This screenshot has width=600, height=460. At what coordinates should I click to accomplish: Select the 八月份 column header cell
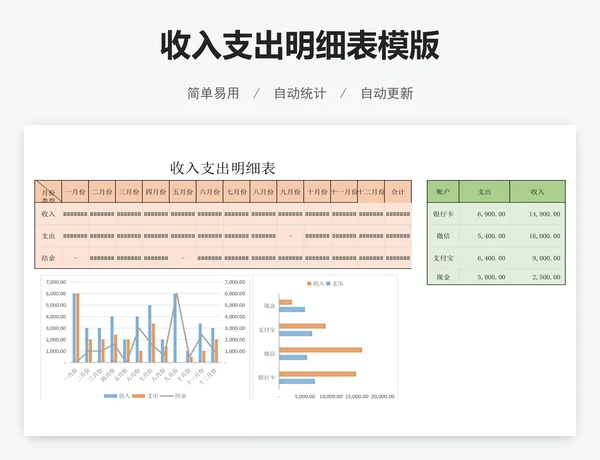pos(263,192)
